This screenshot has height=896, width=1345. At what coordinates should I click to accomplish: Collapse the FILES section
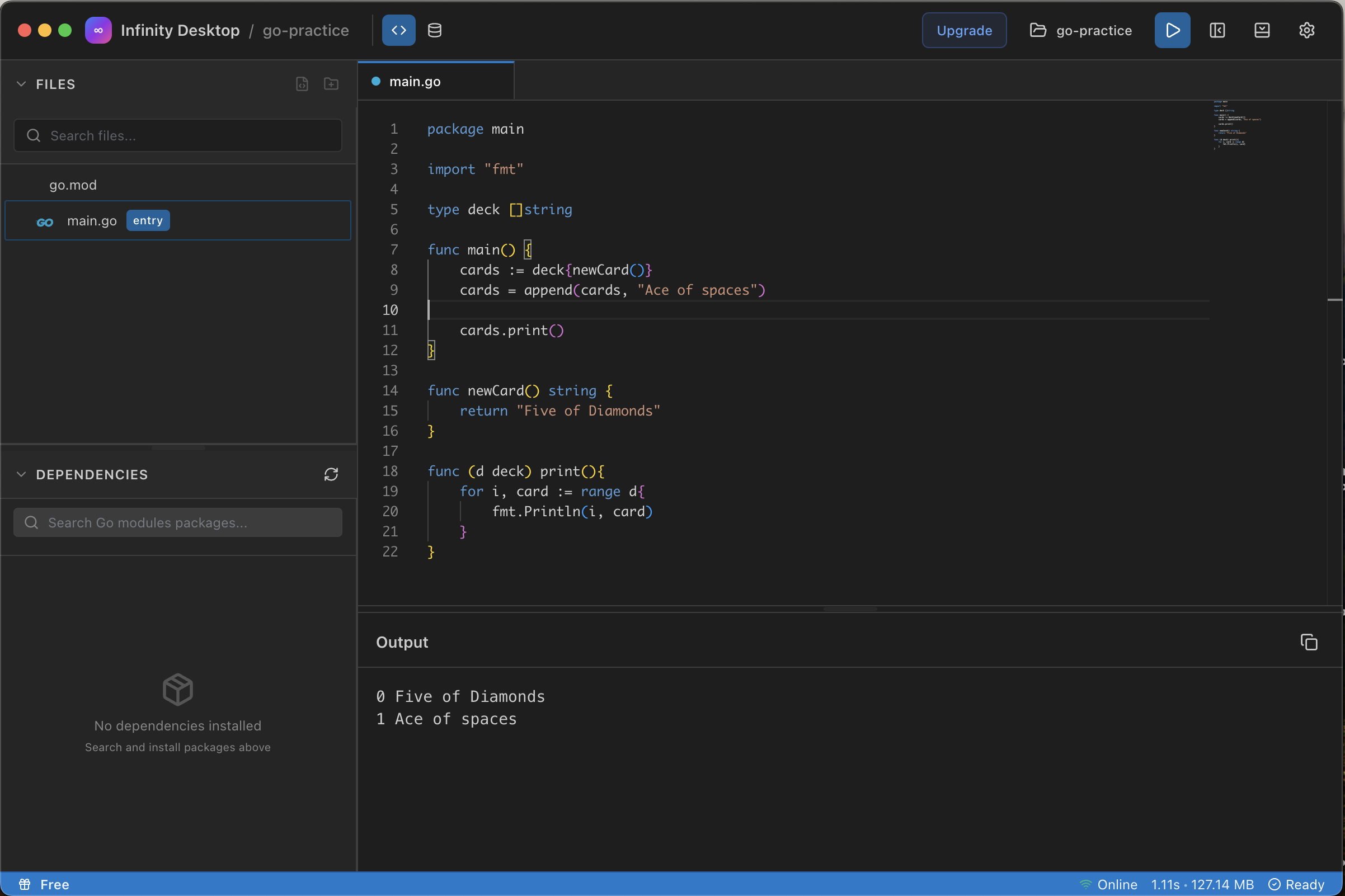[x=21, y=83]
